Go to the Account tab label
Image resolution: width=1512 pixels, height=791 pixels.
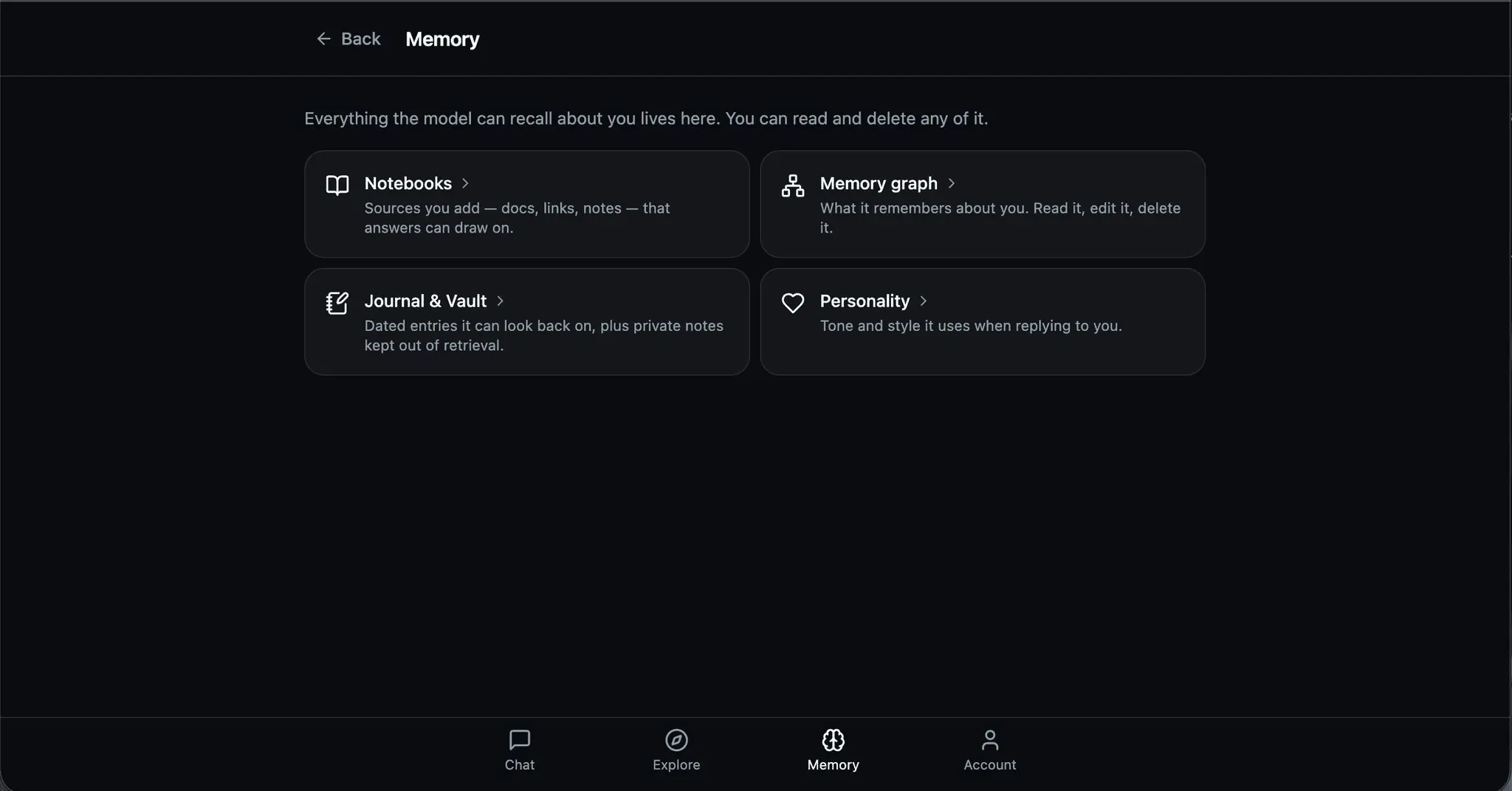coord(990,764)
